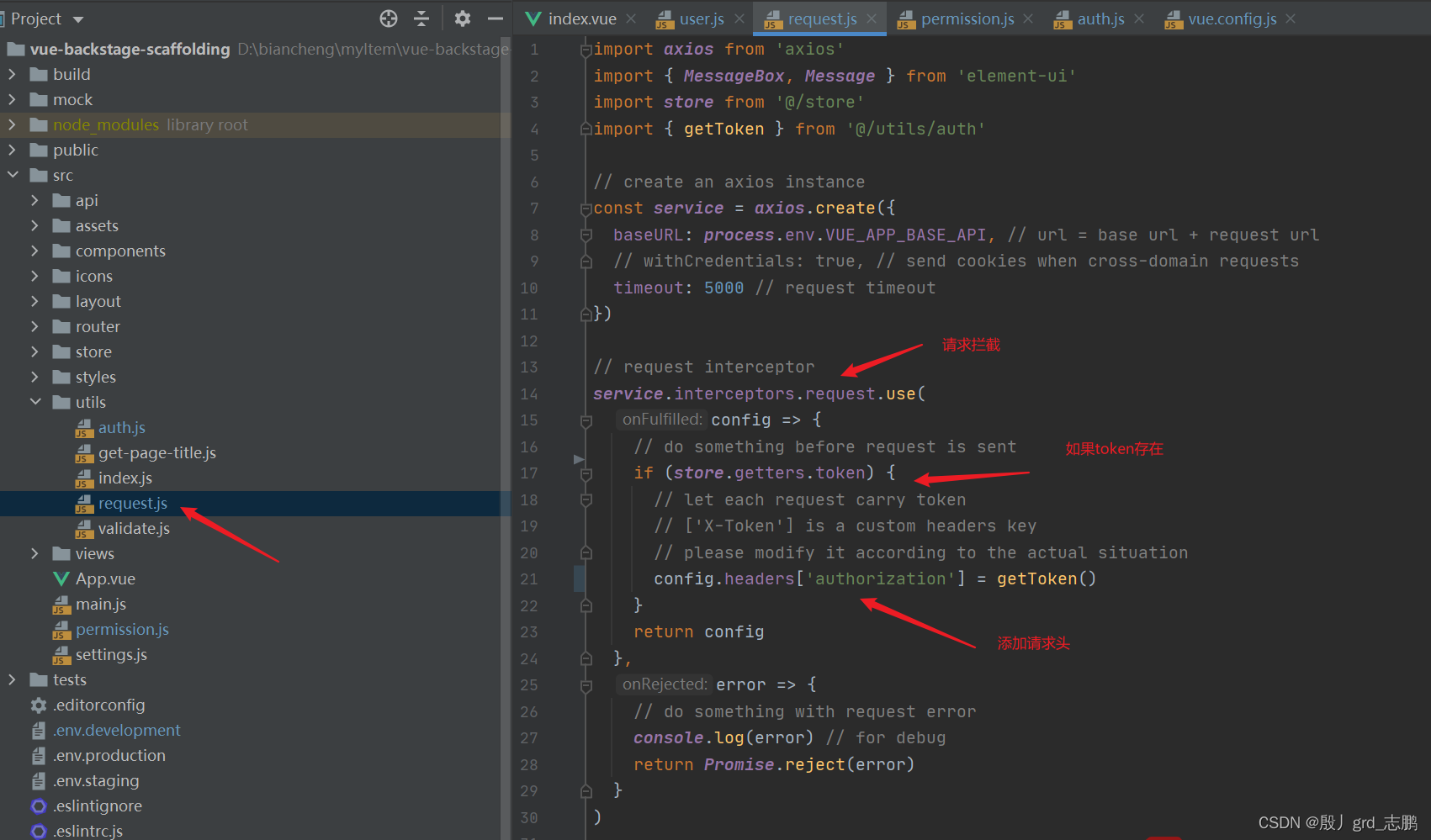Viewport: 1431px width, 840px height.
Task: Expand the assets folder
Action: 34,225
